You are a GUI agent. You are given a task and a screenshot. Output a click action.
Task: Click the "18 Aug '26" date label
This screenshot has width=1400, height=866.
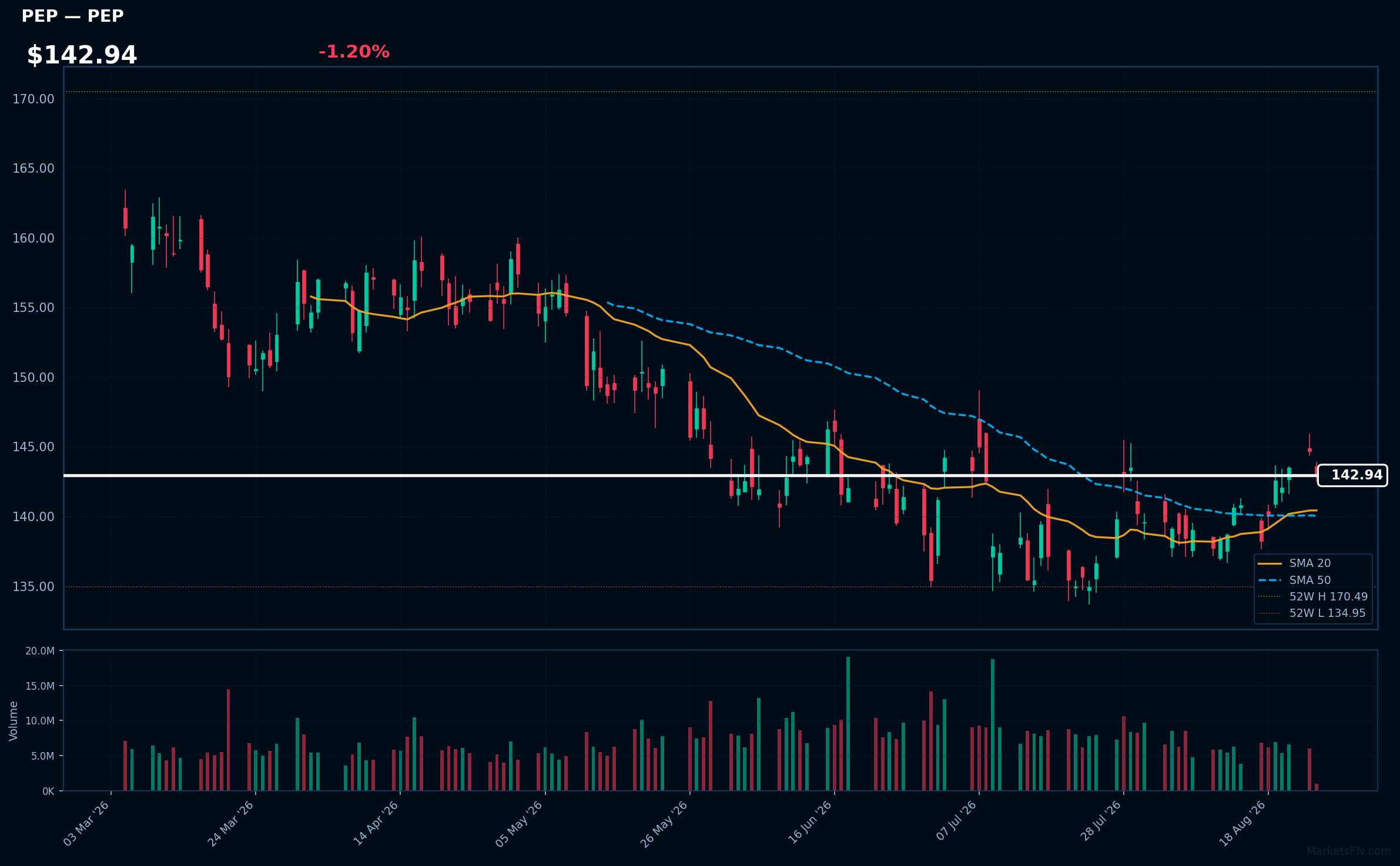tap(1242, 824)
